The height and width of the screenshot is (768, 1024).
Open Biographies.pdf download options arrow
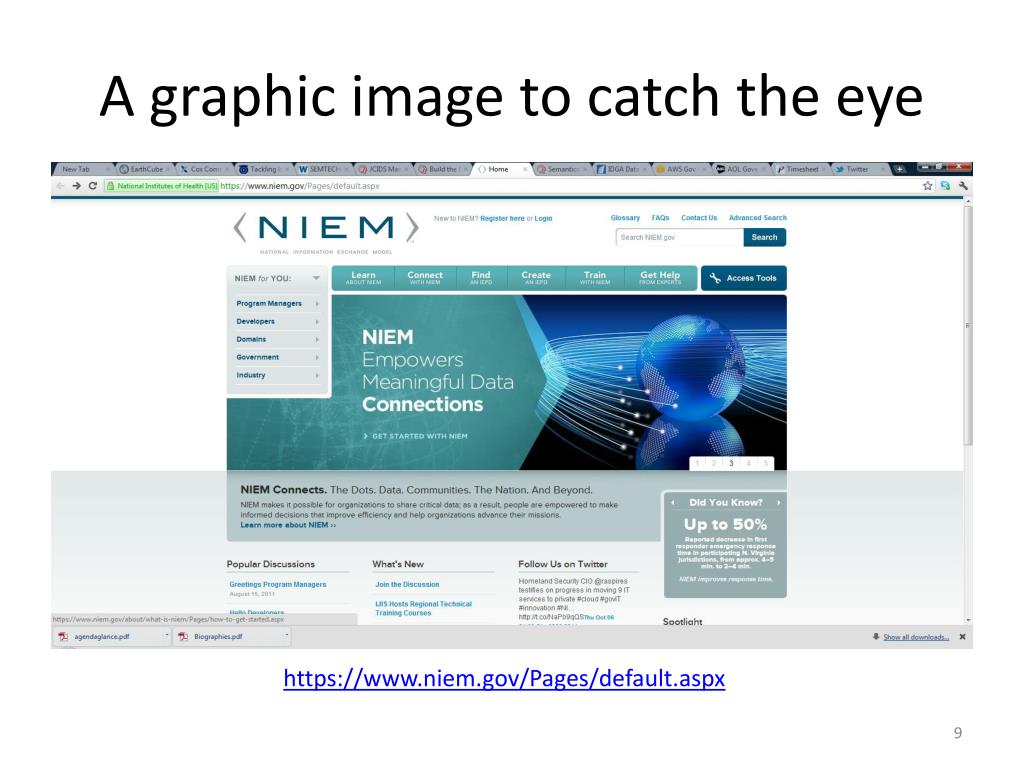(x=287, y=635)
